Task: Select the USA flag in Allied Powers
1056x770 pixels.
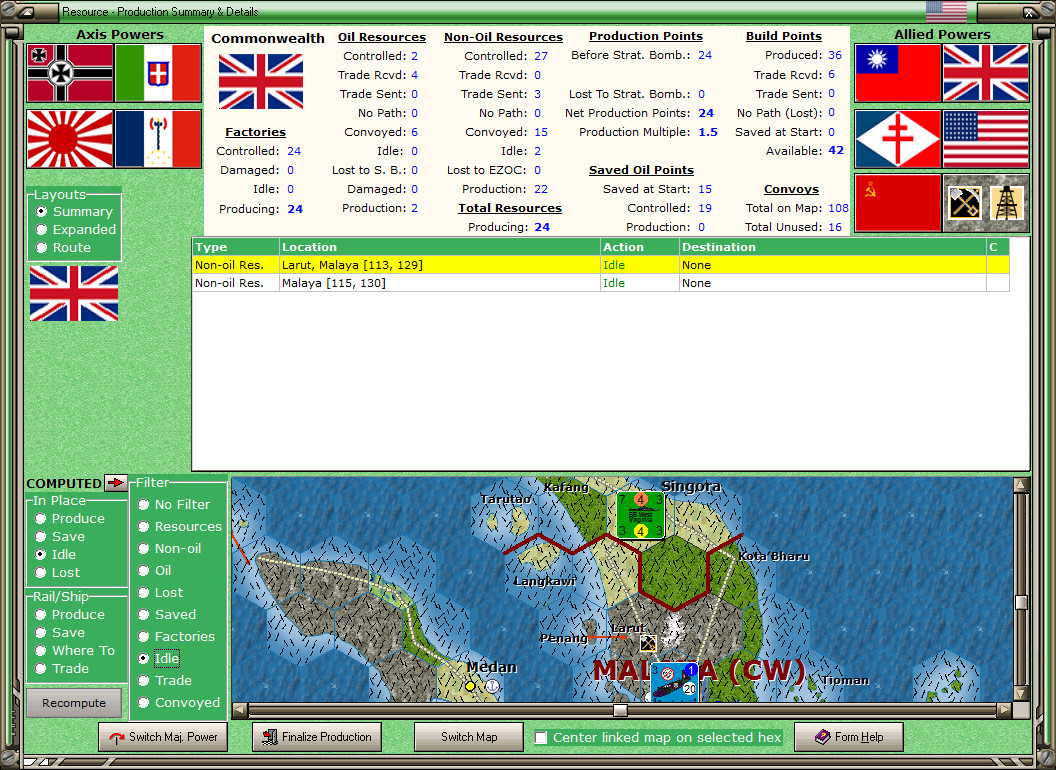Action: pyautogui.click(x=986, y=139)
